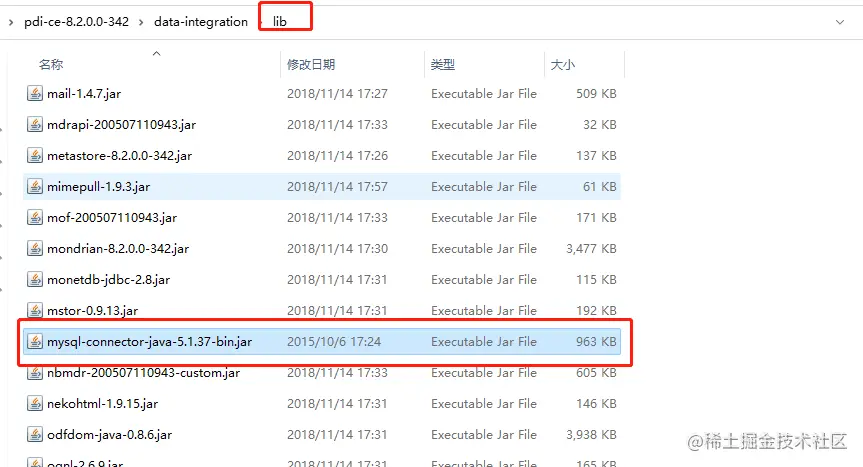Select the file name metastore-8.2.0.0-342.jar
The image size is (863, 467).
coord(119,156)
